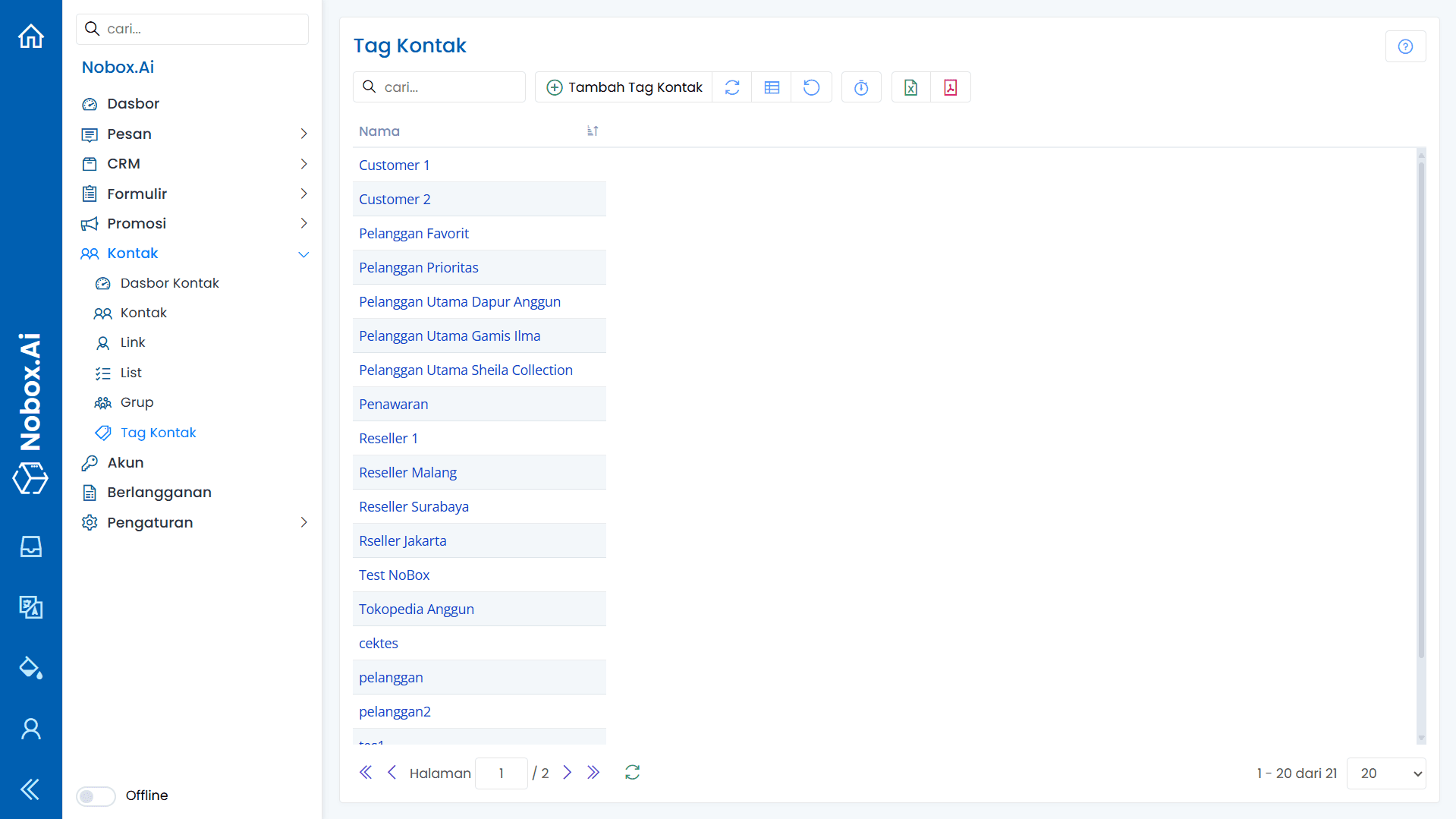Select the translation icon in left rail

(x=30, y=607)
